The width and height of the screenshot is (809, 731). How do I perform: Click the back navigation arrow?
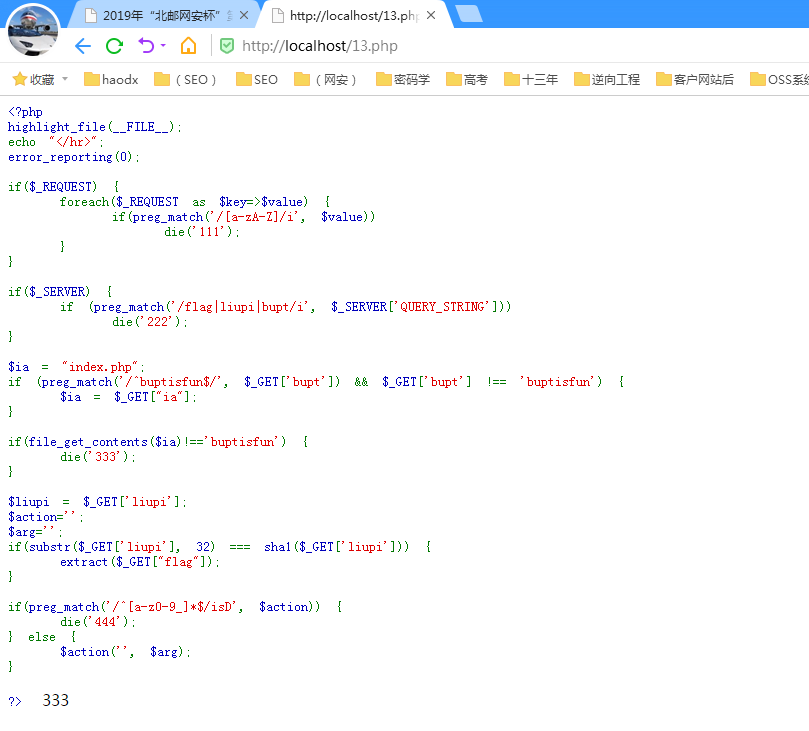pos(83,46)
